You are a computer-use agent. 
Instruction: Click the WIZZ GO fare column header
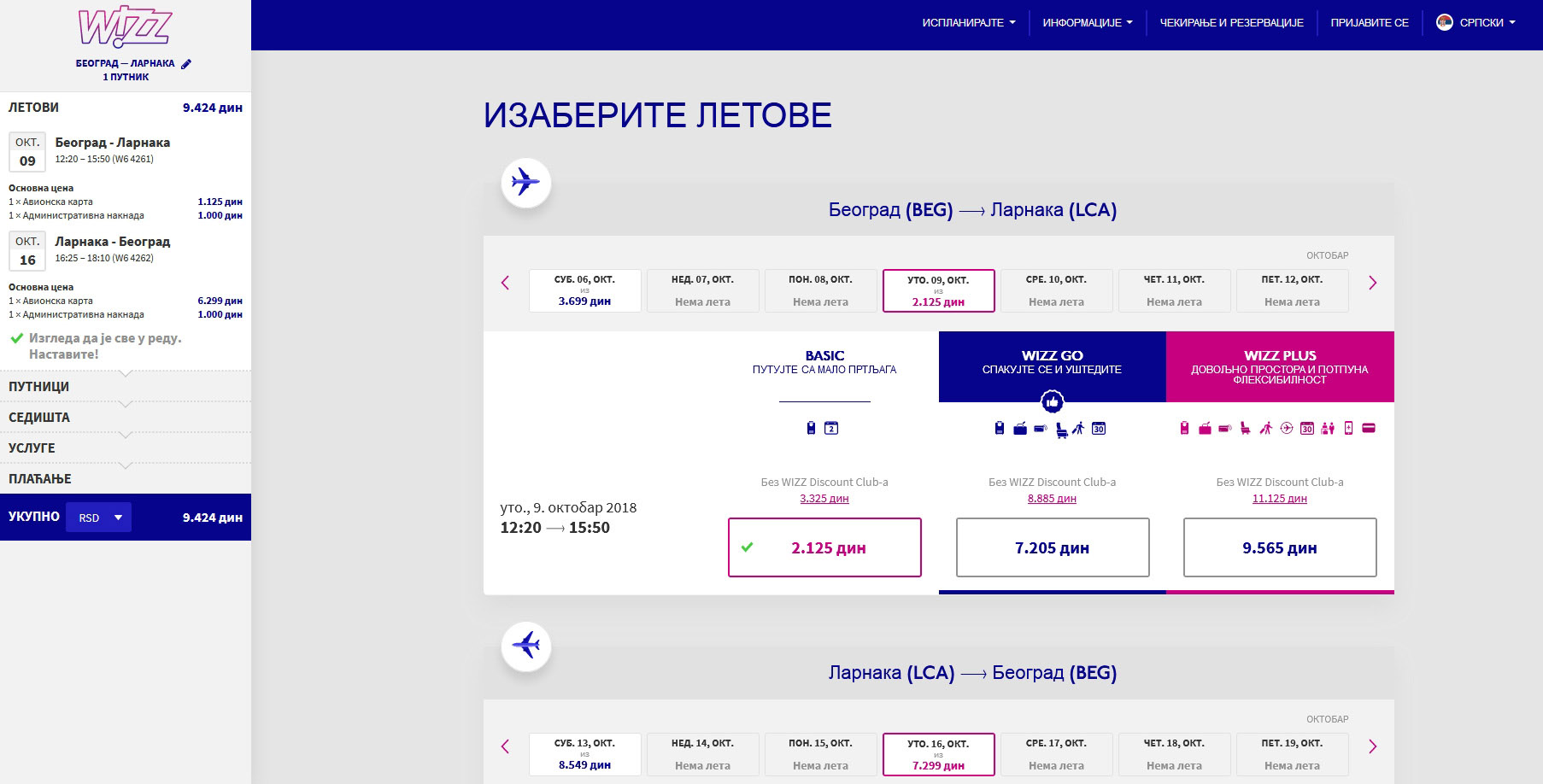(x=1053, y=366)
